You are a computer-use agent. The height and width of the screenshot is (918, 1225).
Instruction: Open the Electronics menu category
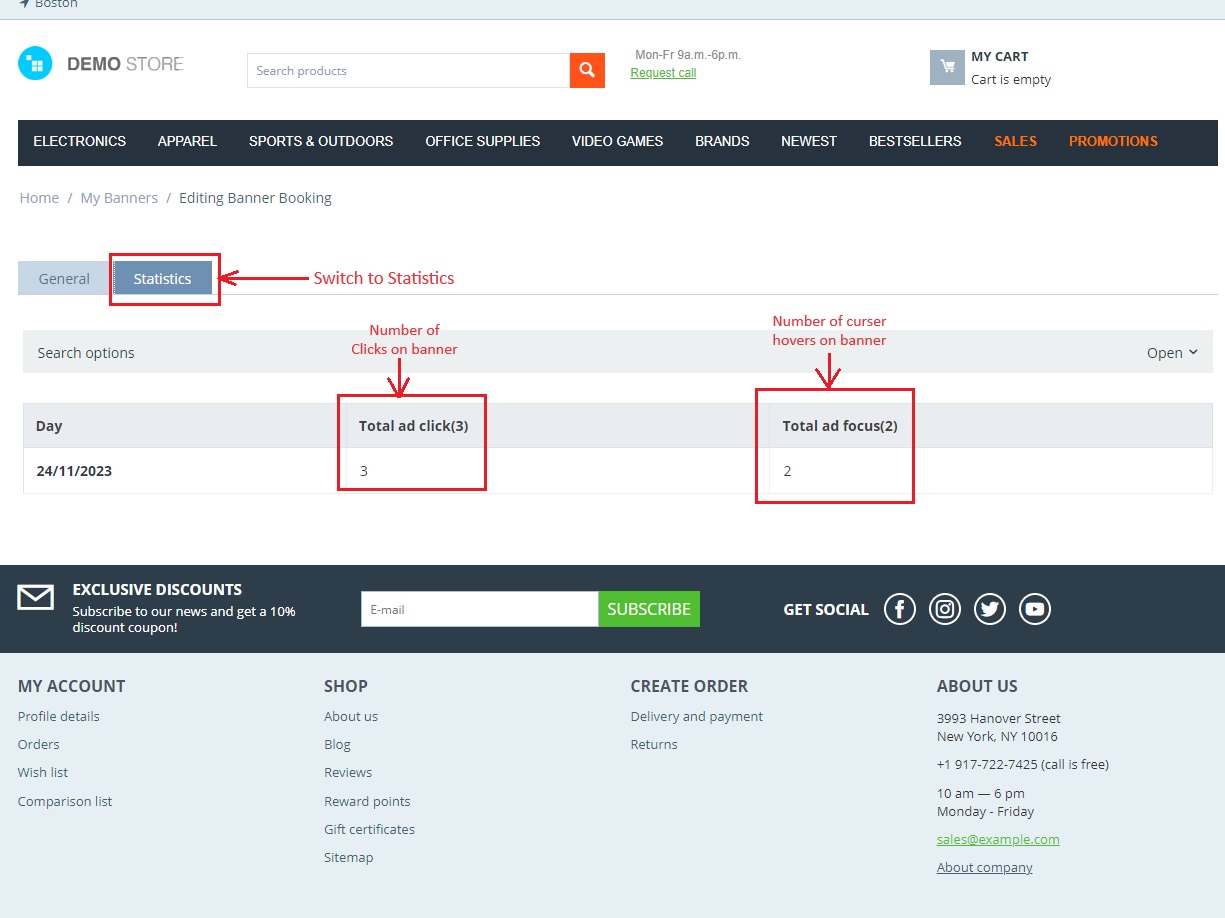80,141
